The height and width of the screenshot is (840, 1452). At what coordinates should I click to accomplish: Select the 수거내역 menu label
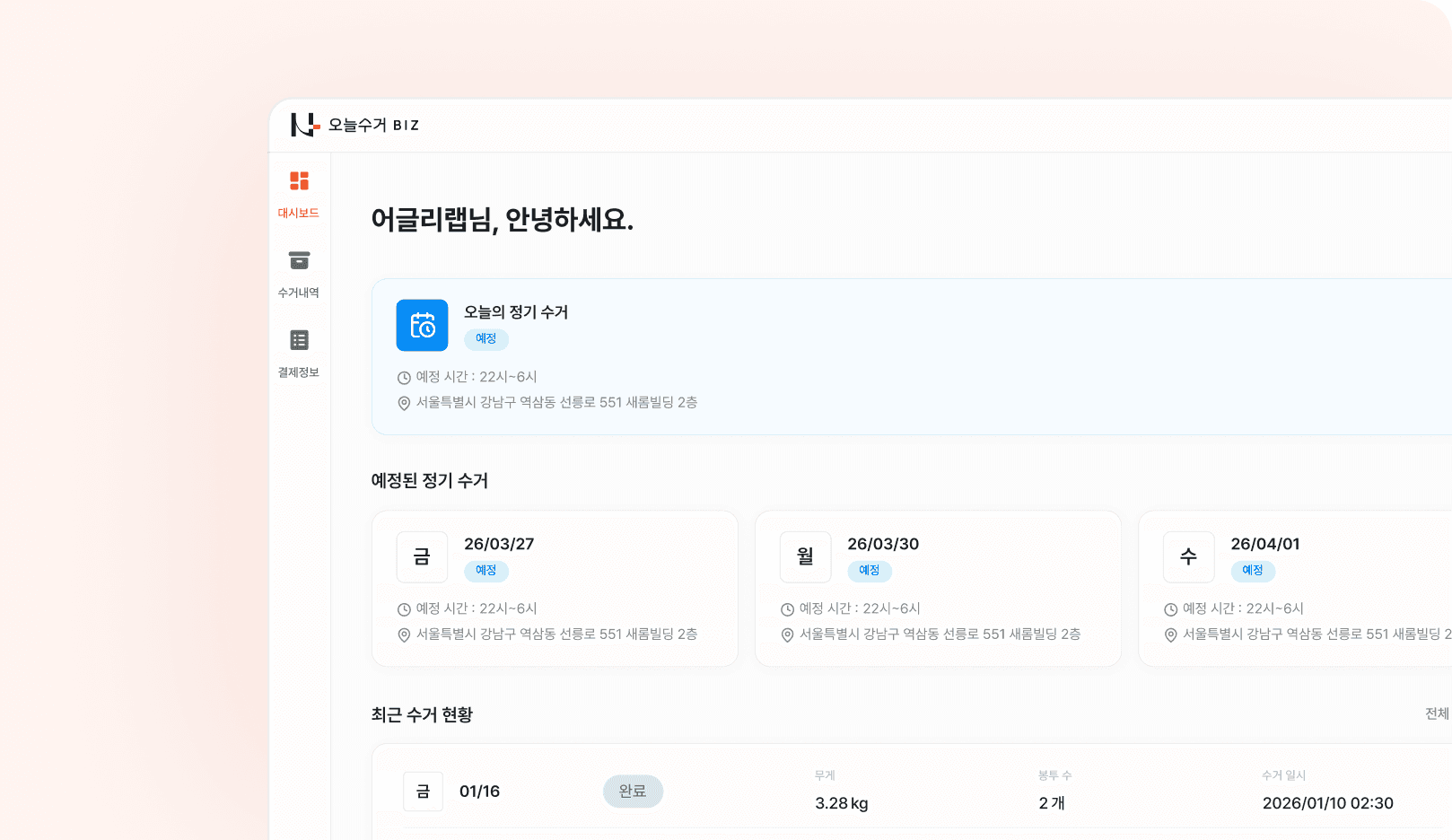point(299,293)
